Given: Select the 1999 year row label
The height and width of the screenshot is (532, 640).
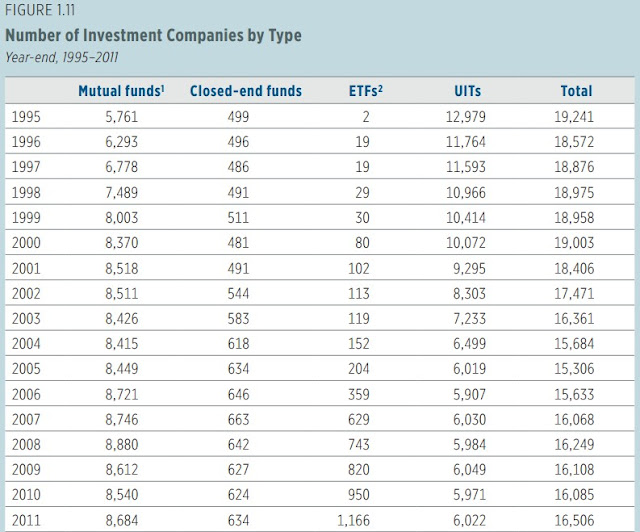Looking at the screenshot, I should pos(26,217).
